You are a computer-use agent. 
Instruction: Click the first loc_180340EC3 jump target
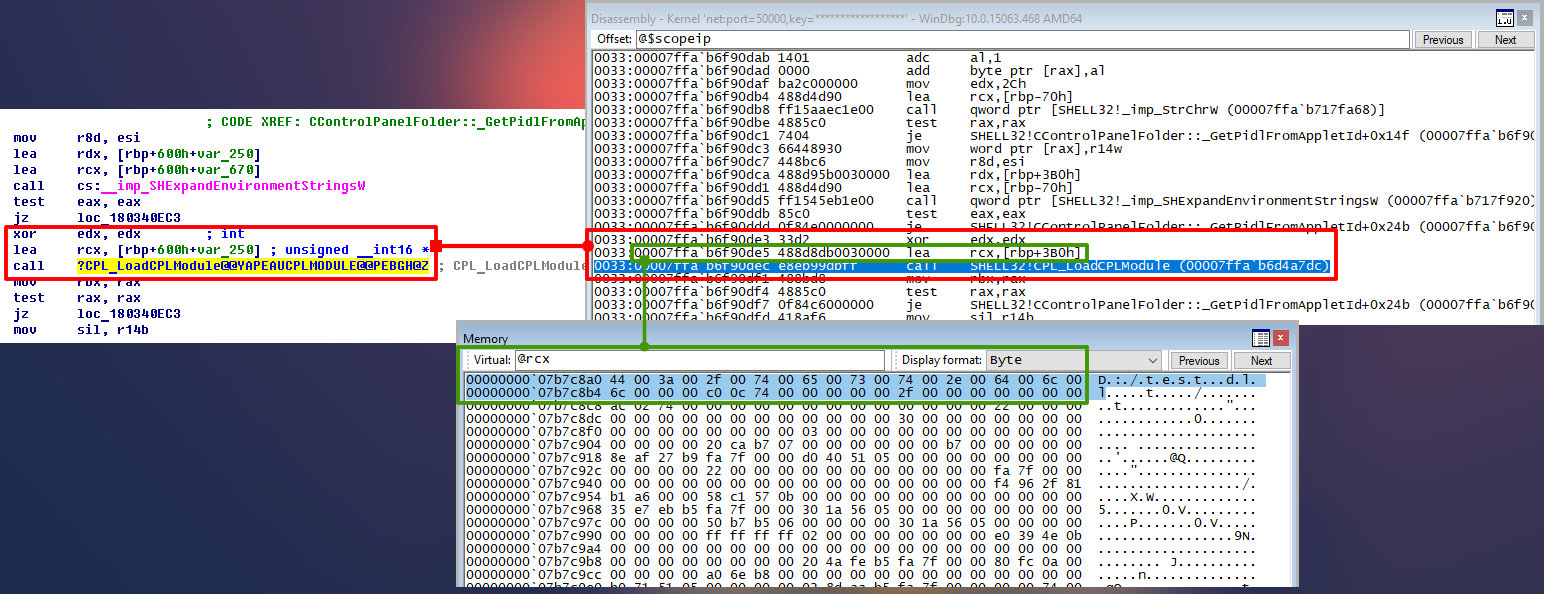128,217
